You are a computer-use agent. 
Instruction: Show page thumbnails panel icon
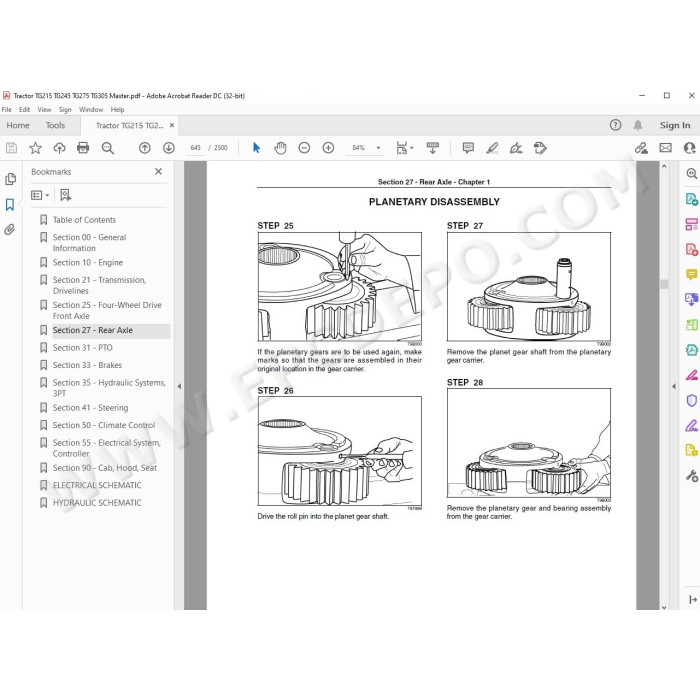pyautogui.click(x=10, y=179)
